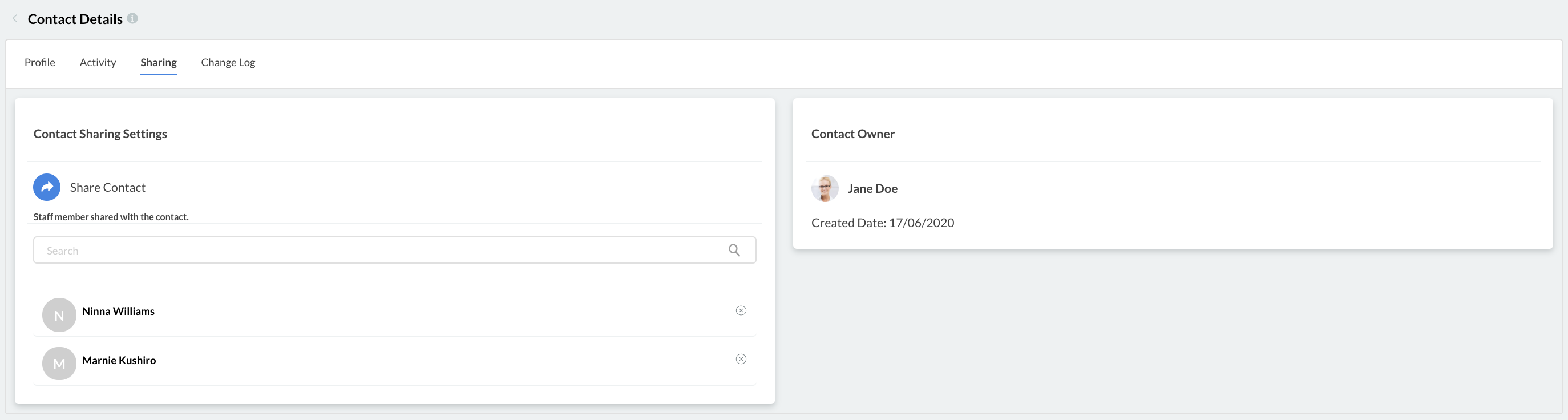Go back using the left chevron arrow

pyautogui.click(x=15, y=19)
